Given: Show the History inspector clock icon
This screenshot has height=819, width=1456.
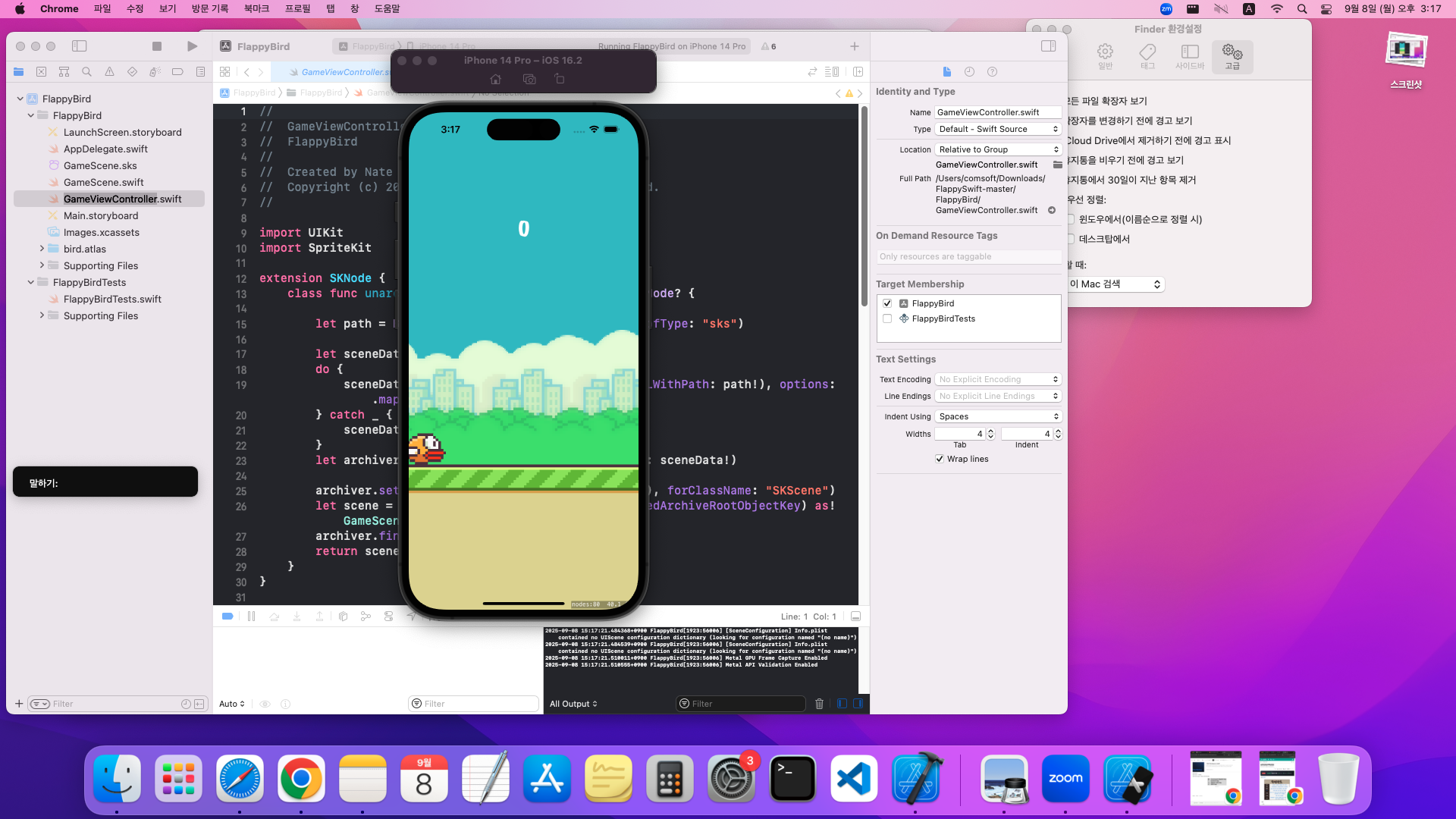Looking at the screenshot, I should click(x=969, y=72).
